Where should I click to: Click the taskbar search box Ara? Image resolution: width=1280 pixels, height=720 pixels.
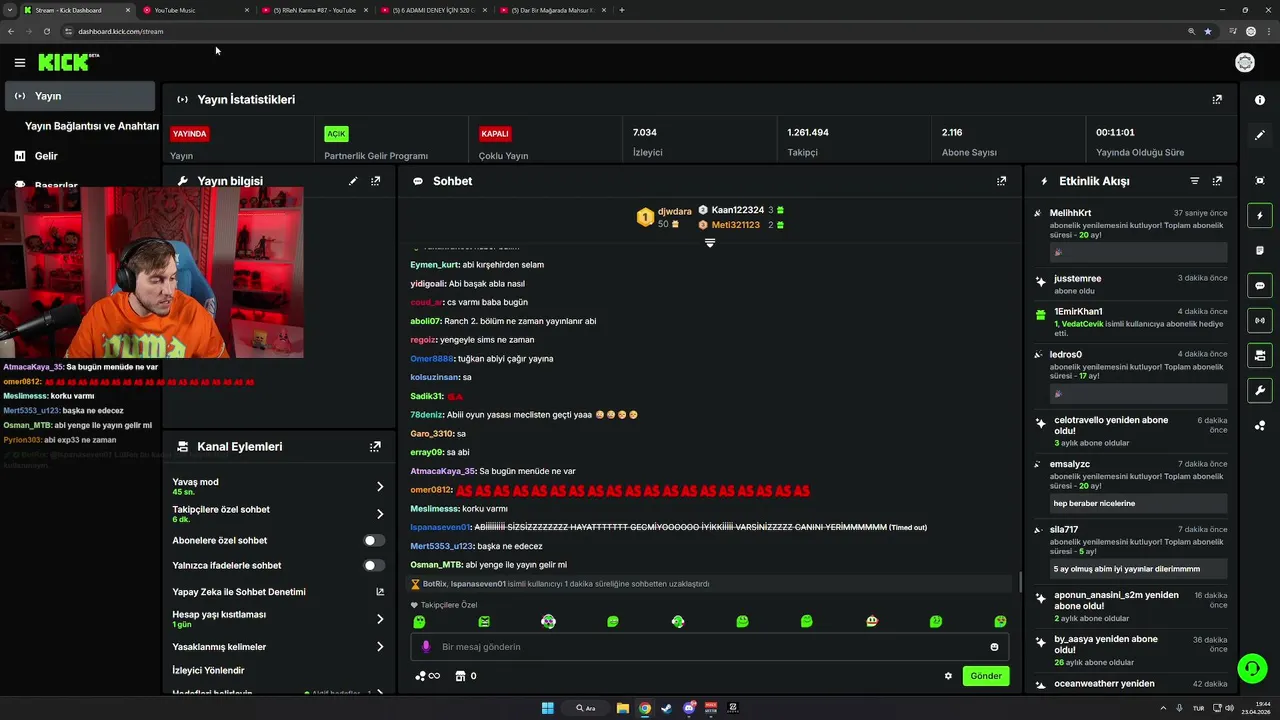tap(587, 708)
